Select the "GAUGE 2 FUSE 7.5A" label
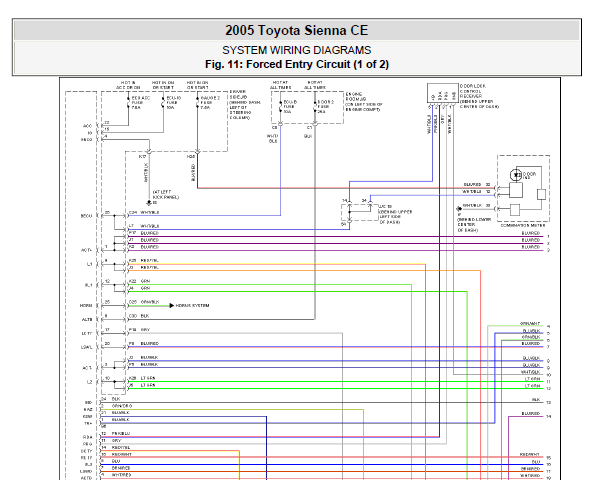Viewport: 599px width, 480px height. point(210,103)
